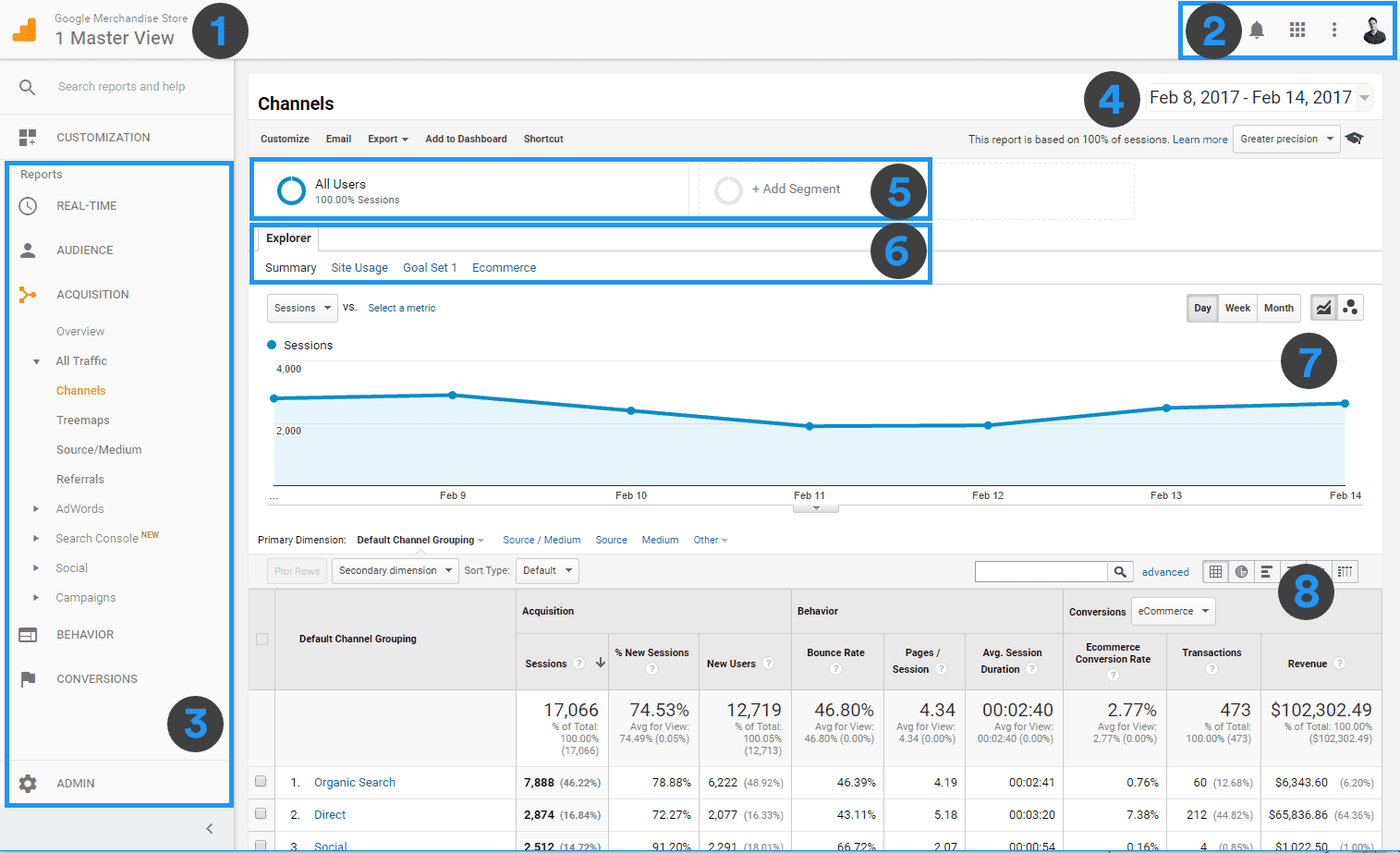This screenshot has height=853, width=1400.
Task: Check the checkbox beside the Direct channel
Action: (262, 814)
